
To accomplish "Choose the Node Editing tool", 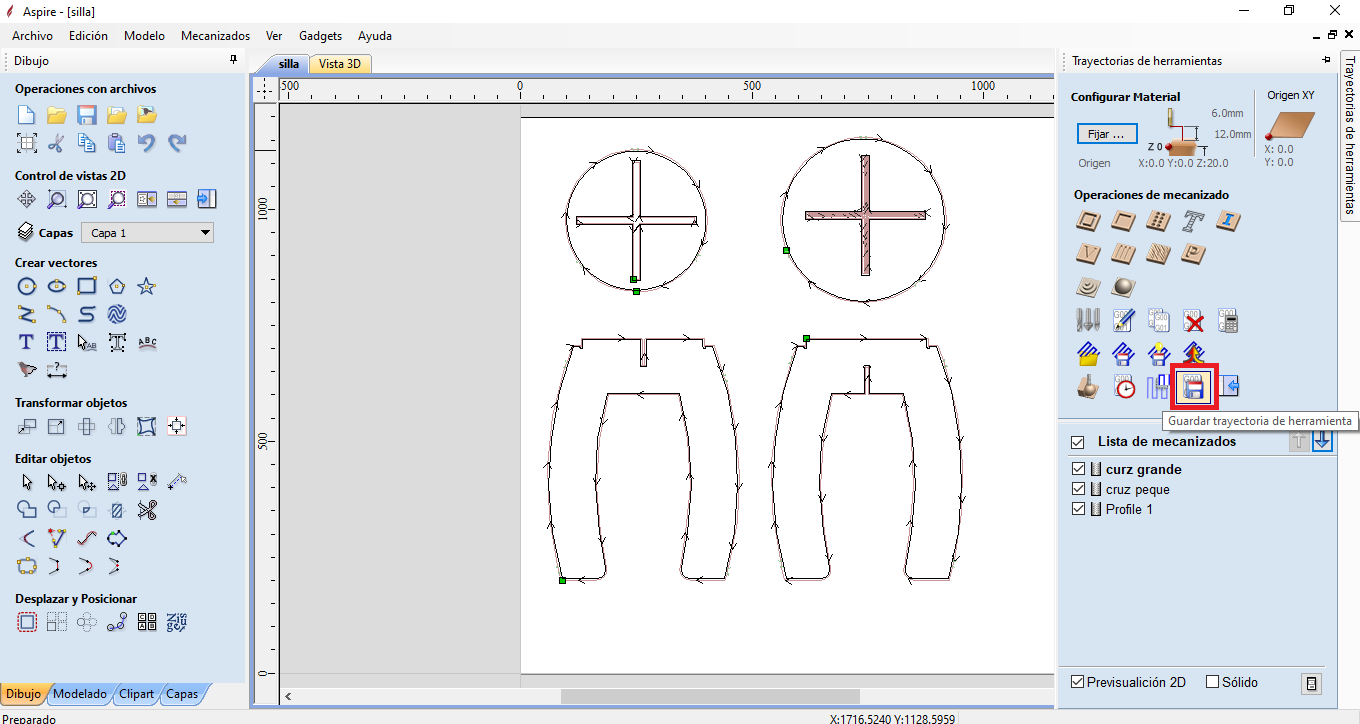I will pyautogui.click(x=57, y=482).
